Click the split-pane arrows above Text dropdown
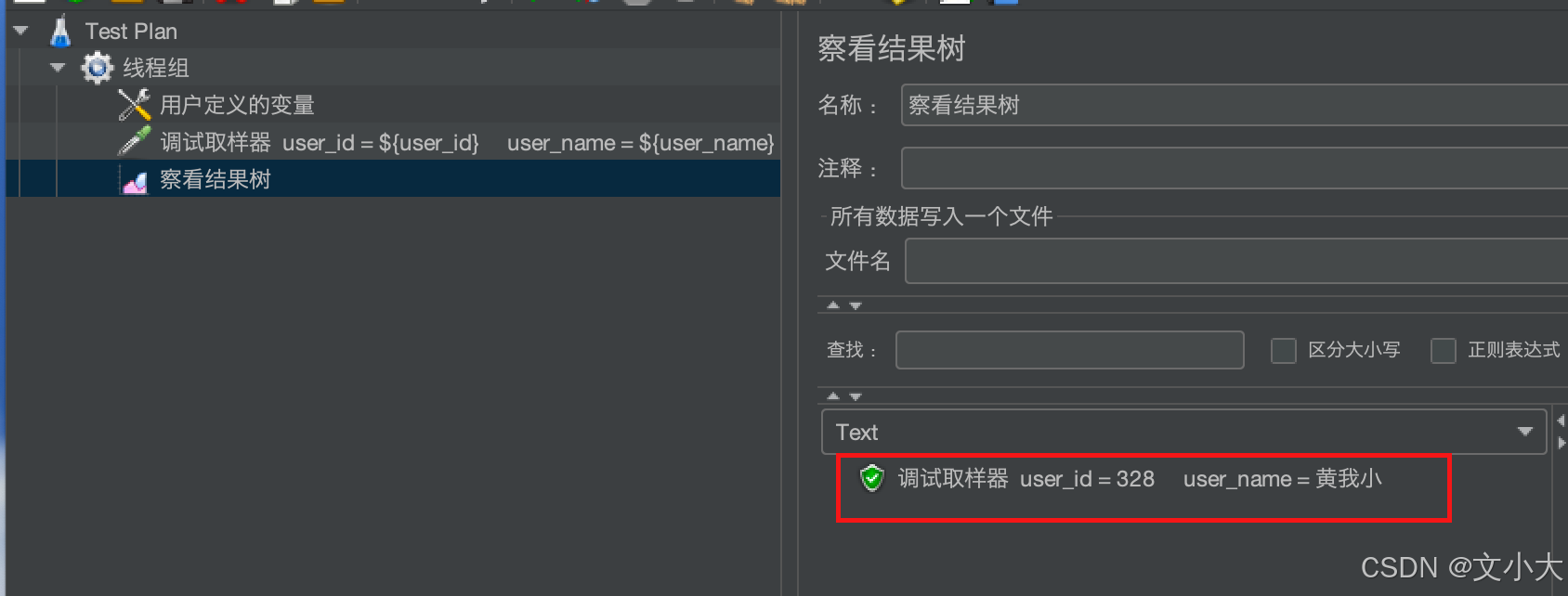1568x596 pixels. pos(844,396)
